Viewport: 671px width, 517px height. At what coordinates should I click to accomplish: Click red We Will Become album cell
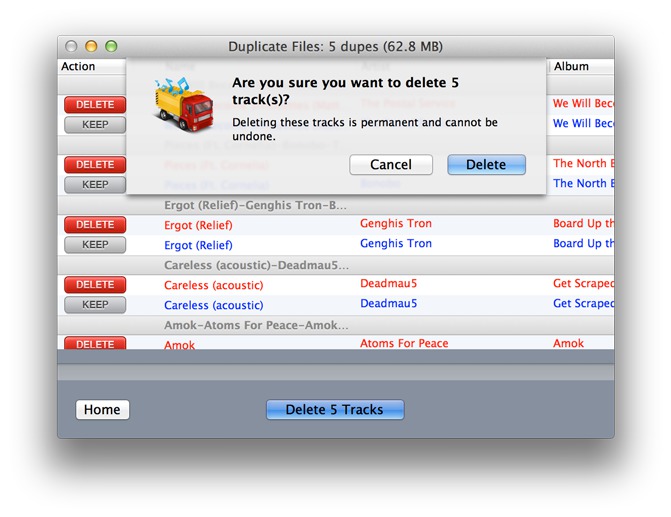[583, 103]
